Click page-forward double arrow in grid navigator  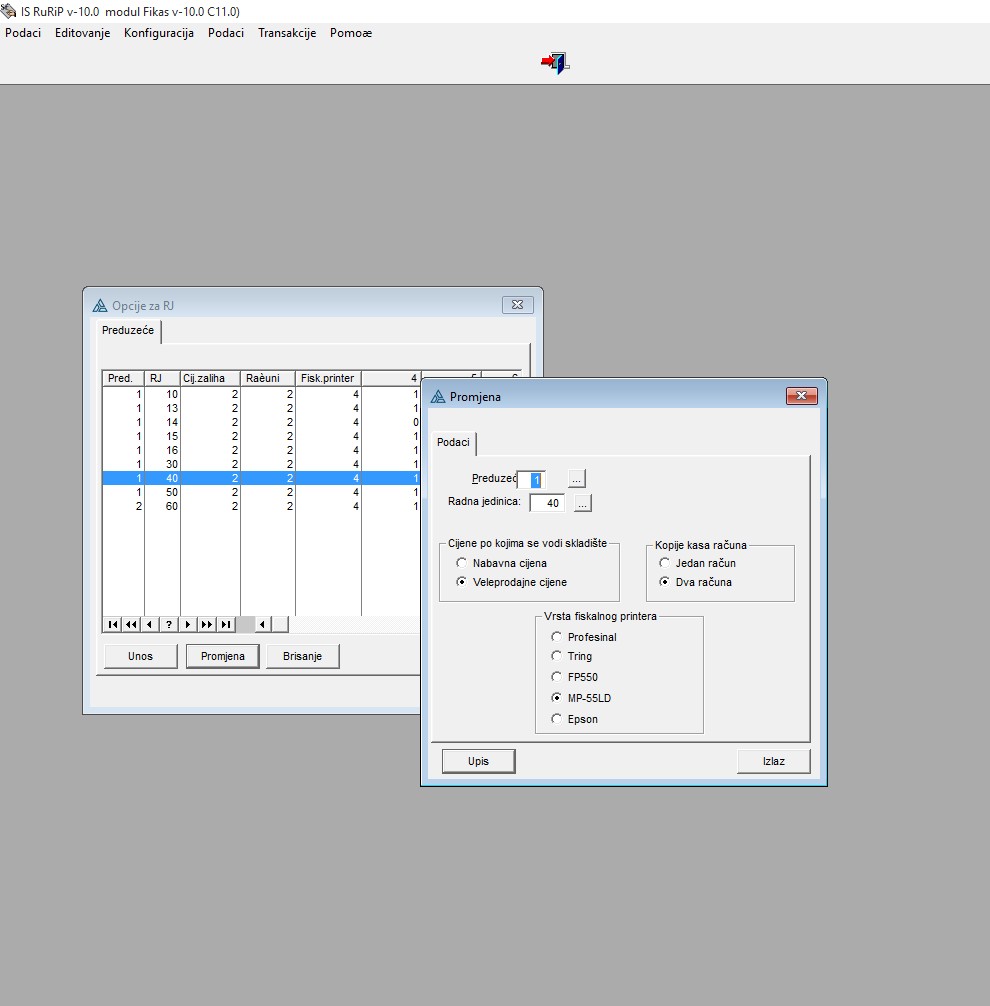[x=207, y=625]
